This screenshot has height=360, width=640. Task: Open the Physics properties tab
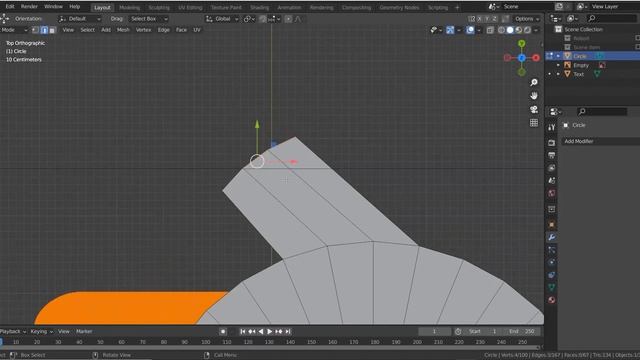pyautogui.click(x=551, y=262)
